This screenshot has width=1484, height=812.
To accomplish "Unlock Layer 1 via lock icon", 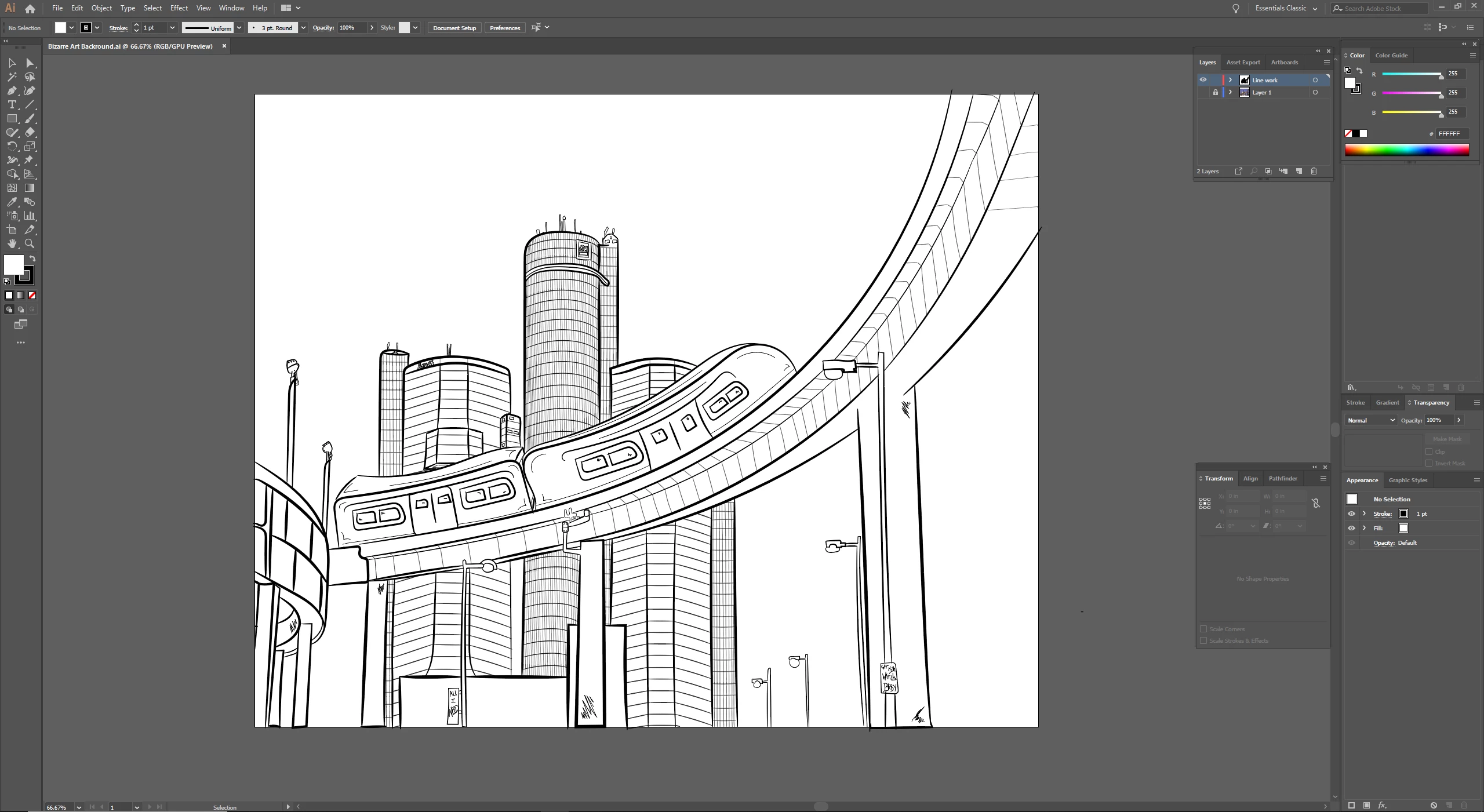I will [x=1216, y=93].
